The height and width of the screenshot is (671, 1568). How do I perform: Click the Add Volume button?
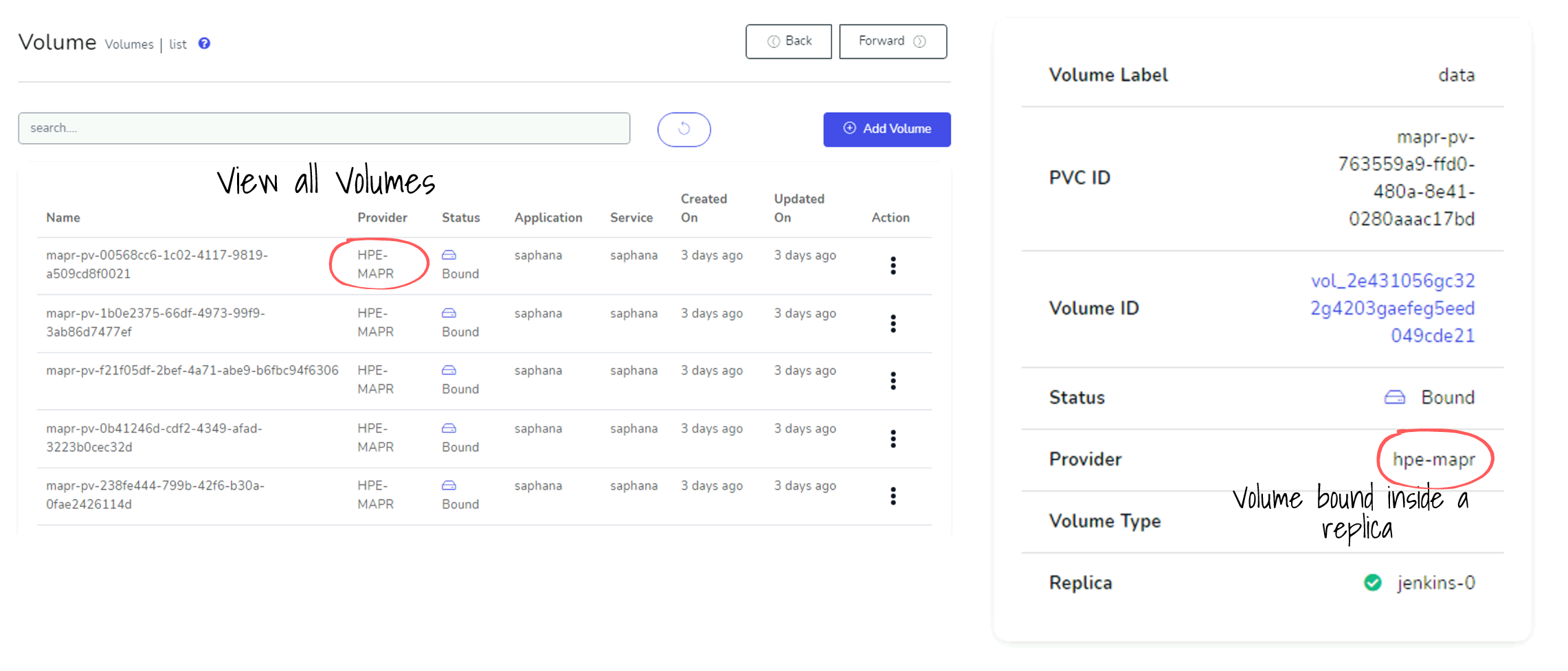886,129
